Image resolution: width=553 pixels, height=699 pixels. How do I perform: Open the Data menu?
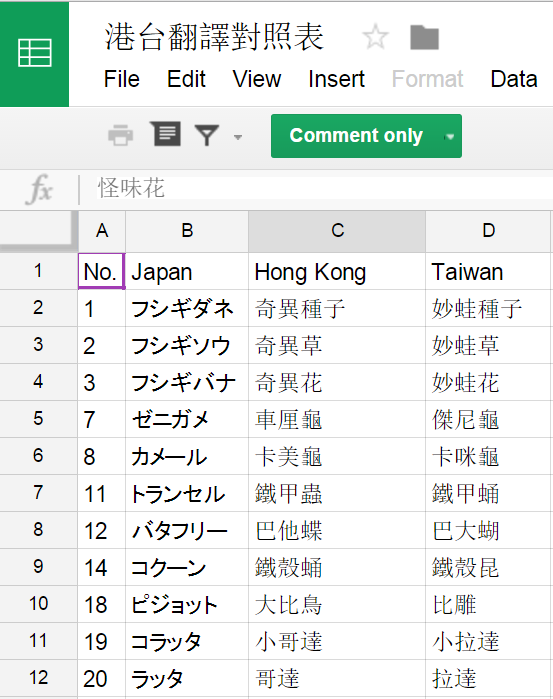[x=514, y=79]
